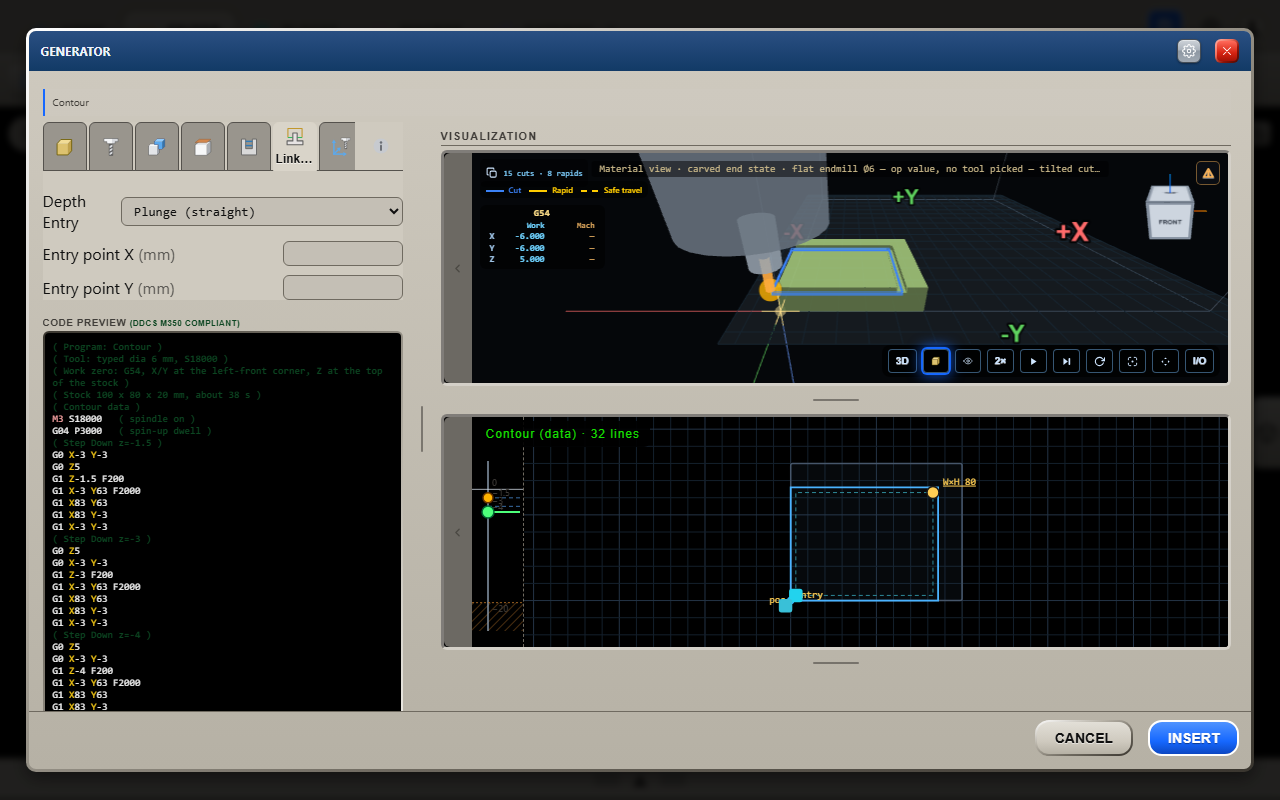Toggle the 3D view mode button

pos(902,361)
